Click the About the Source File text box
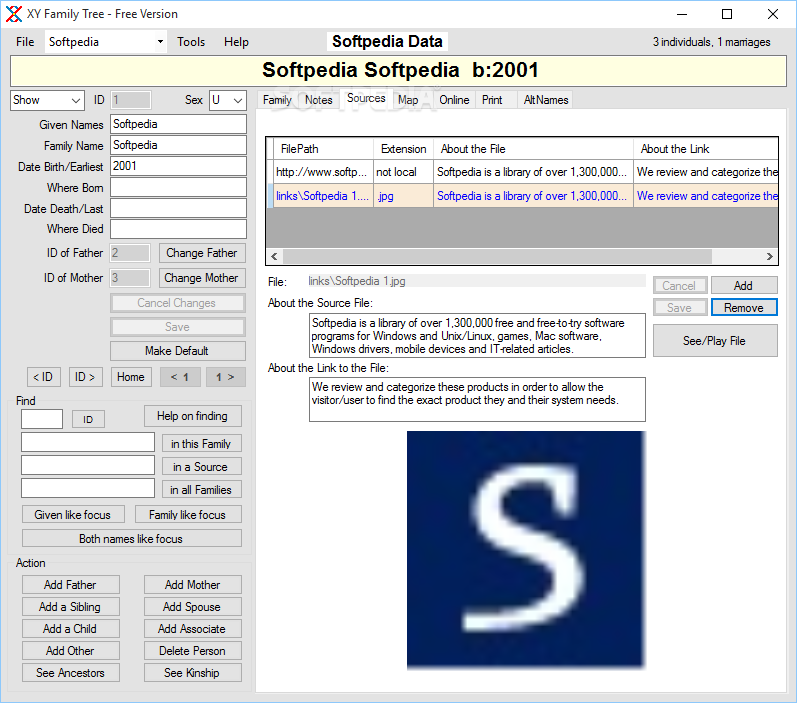 pyautogui.click(x=477, y=335)
